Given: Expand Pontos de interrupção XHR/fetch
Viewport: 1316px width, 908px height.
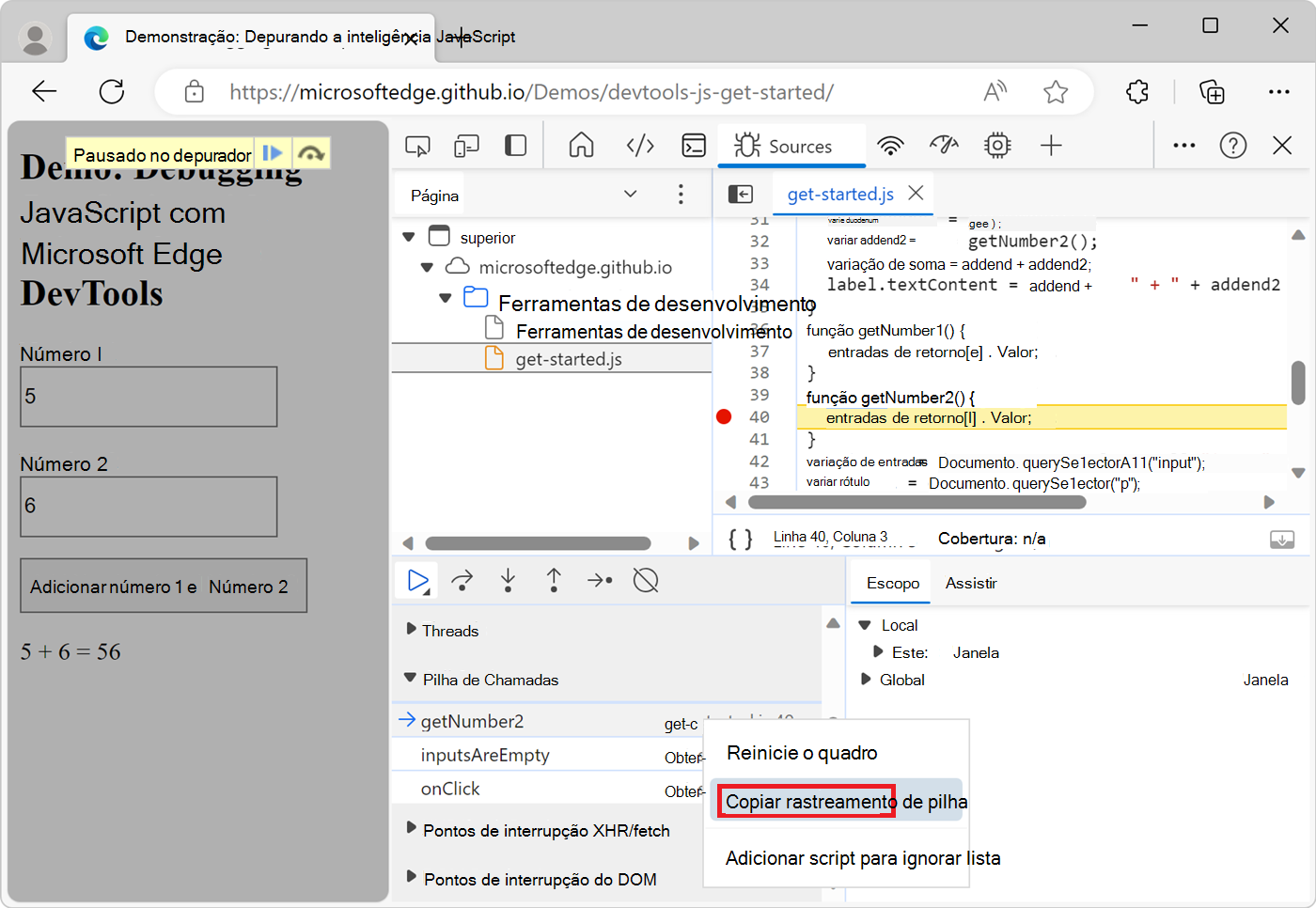Looking at the screenshot, I should click(x=411, y=828).
